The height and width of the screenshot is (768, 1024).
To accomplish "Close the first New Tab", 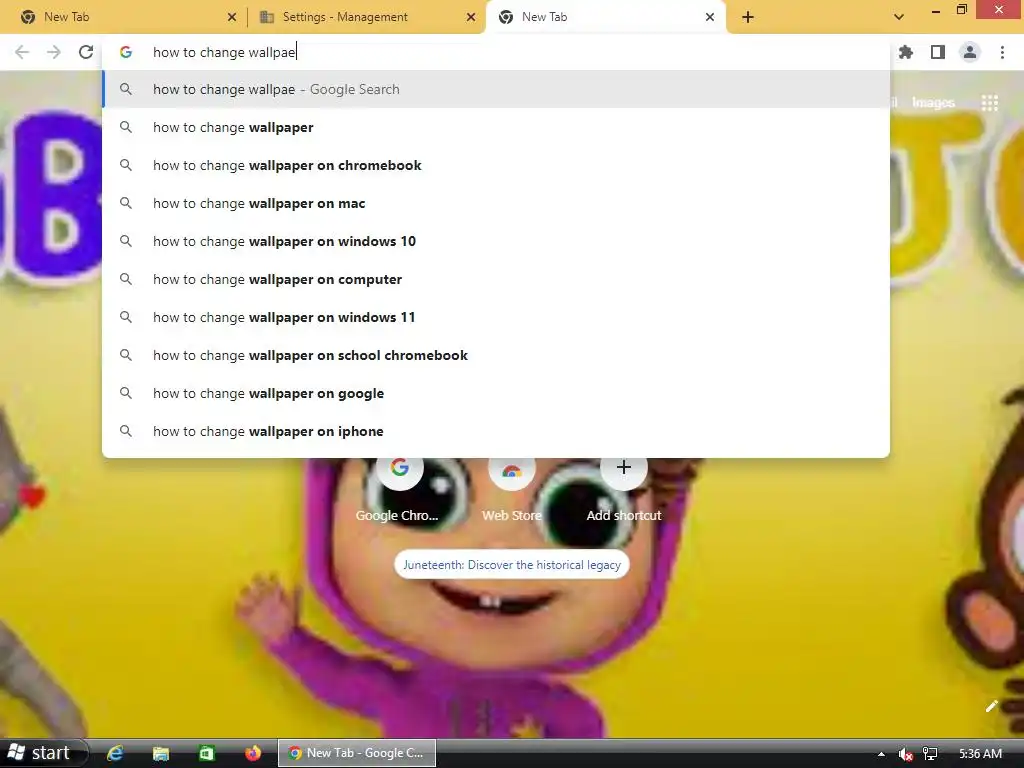I will pos(232,17).
